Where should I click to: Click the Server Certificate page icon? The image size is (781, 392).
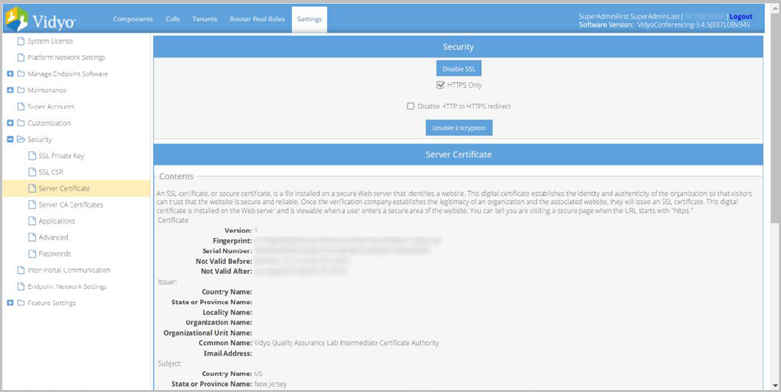[32, 188]
